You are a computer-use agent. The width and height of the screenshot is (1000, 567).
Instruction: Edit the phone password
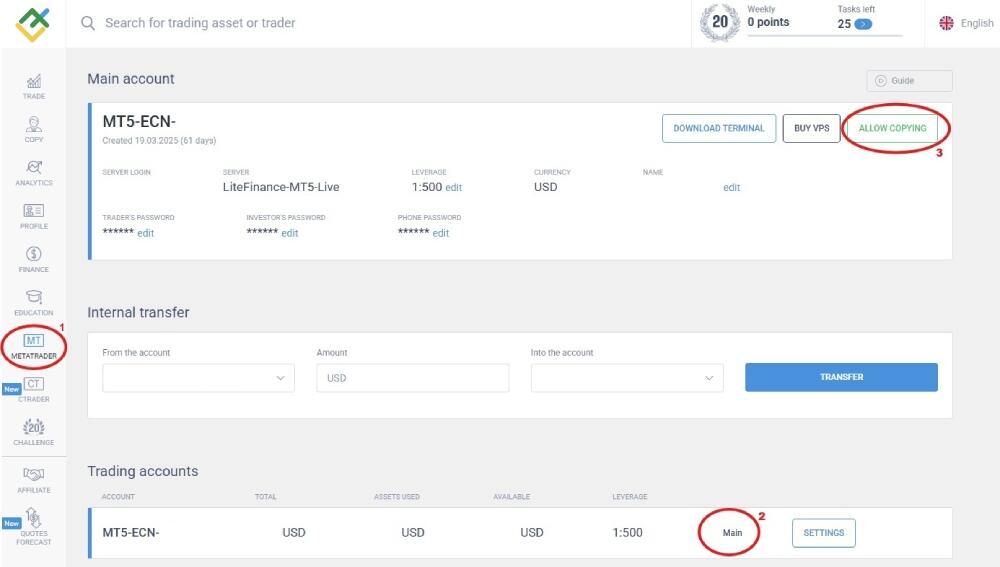pos(441,233)
